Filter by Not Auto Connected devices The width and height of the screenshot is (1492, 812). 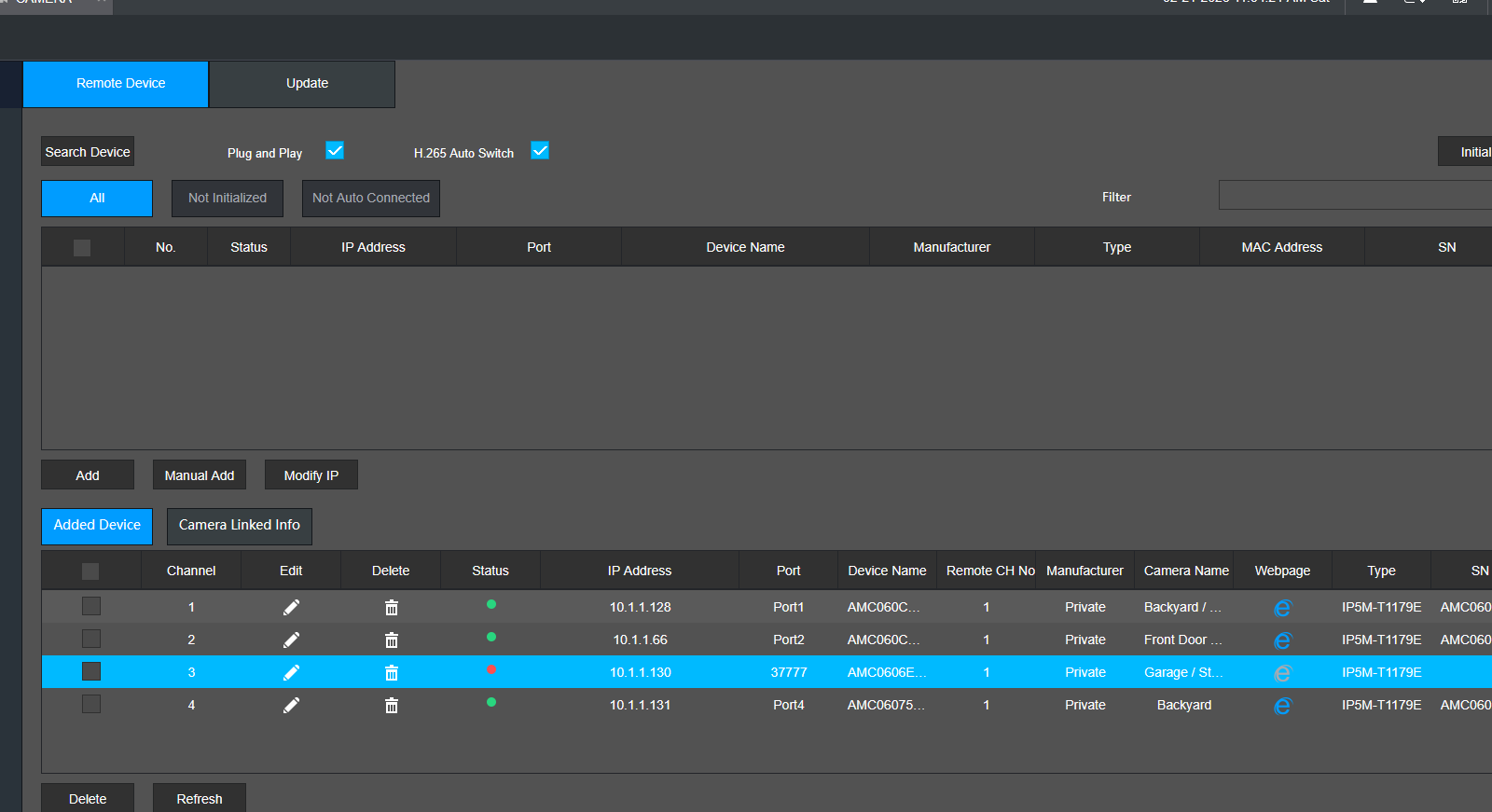coord(371,199)
